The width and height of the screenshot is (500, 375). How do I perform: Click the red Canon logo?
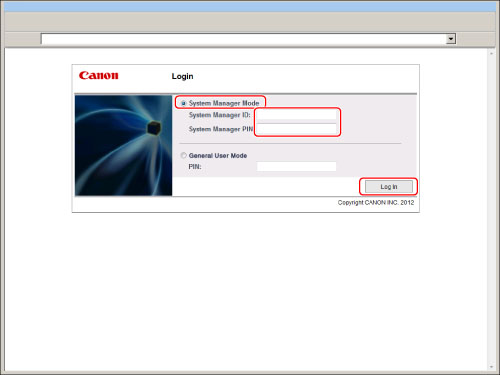[99, 75]
